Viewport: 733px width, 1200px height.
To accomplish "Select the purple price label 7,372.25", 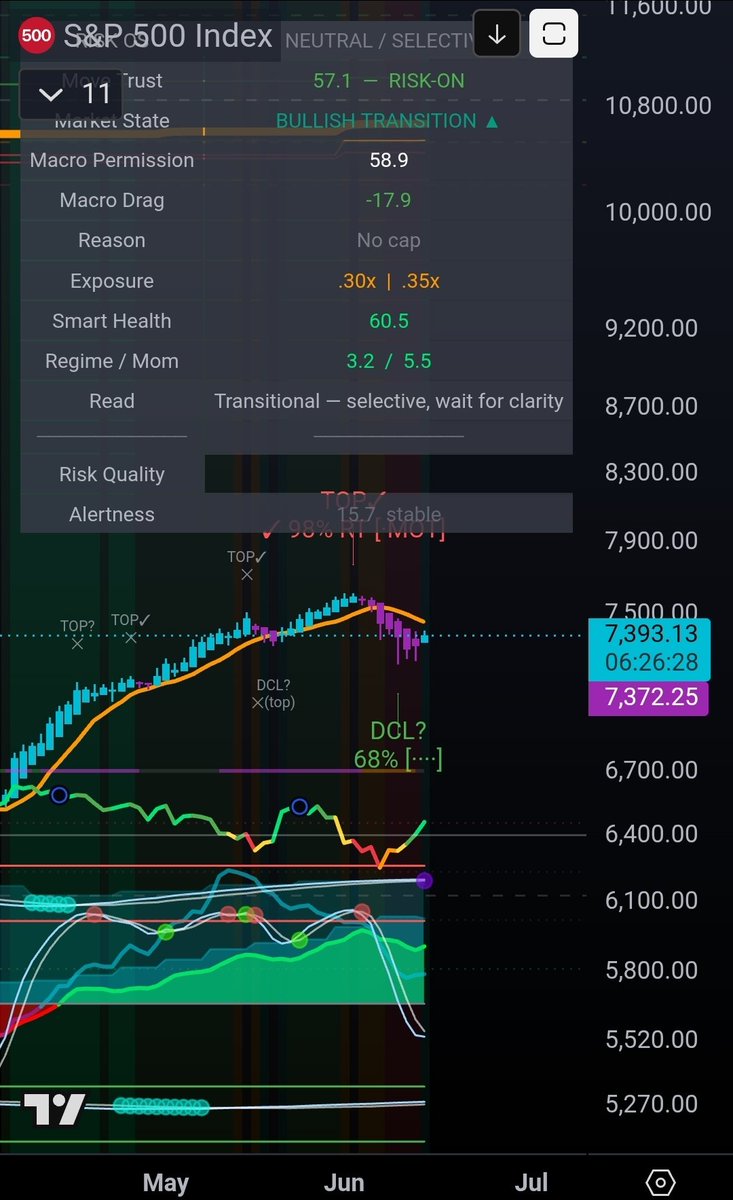I will pyautogui.click(x=649, y=697).
